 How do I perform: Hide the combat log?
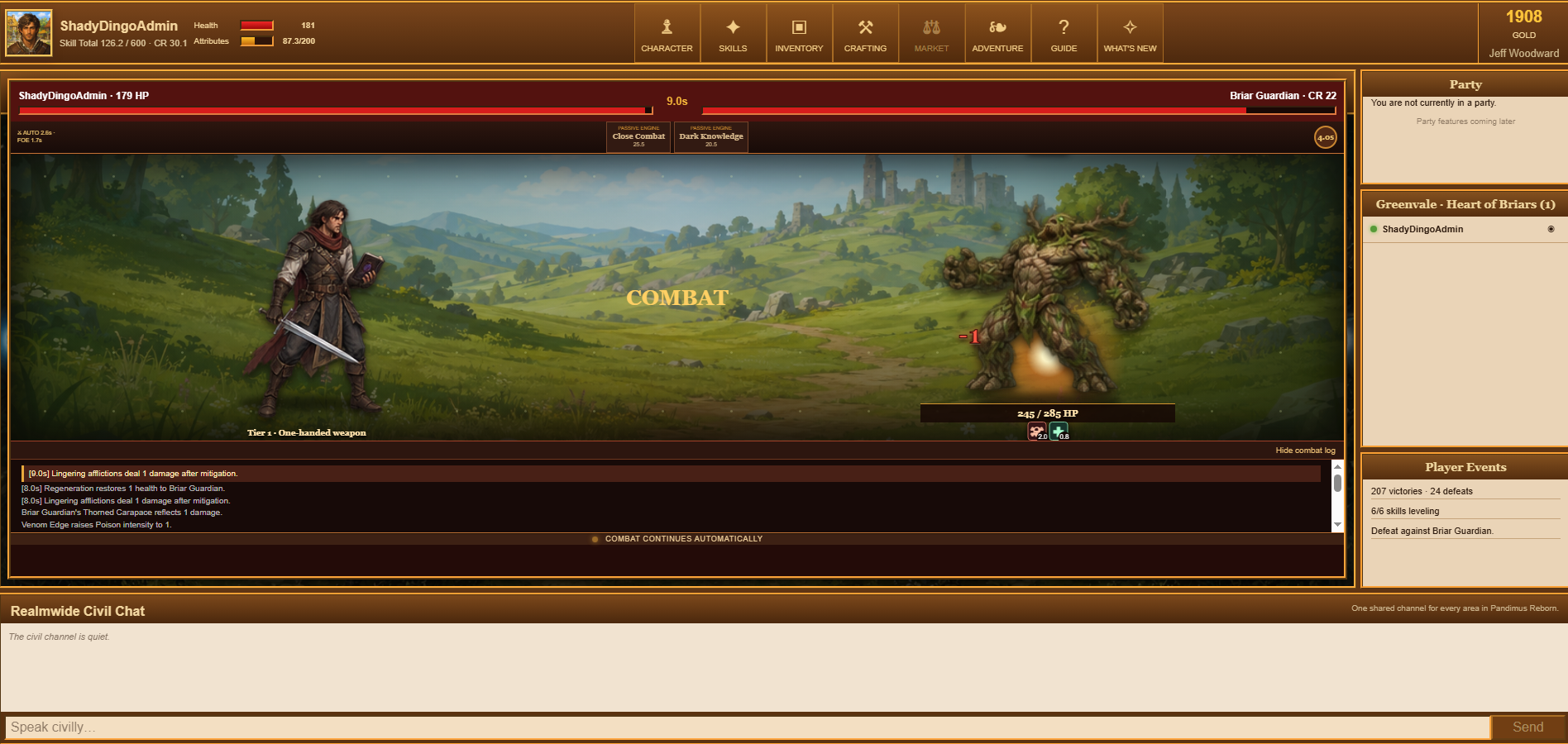click(1305, 451)
